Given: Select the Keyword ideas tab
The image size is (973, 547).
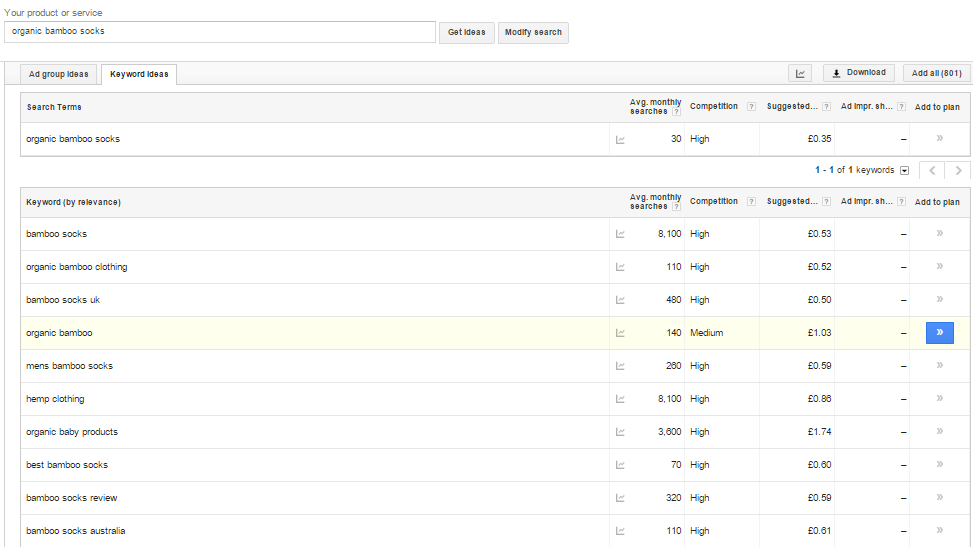Looking at the screenshot, I should pyautogui.click(x=139, y=74).
